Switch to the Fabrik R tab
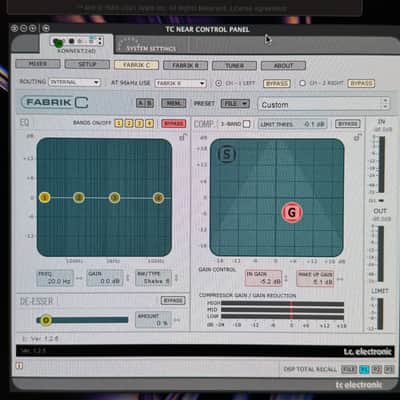Viewport: 400px width, 400px height. pyautogui.click(x=185, y=65)
